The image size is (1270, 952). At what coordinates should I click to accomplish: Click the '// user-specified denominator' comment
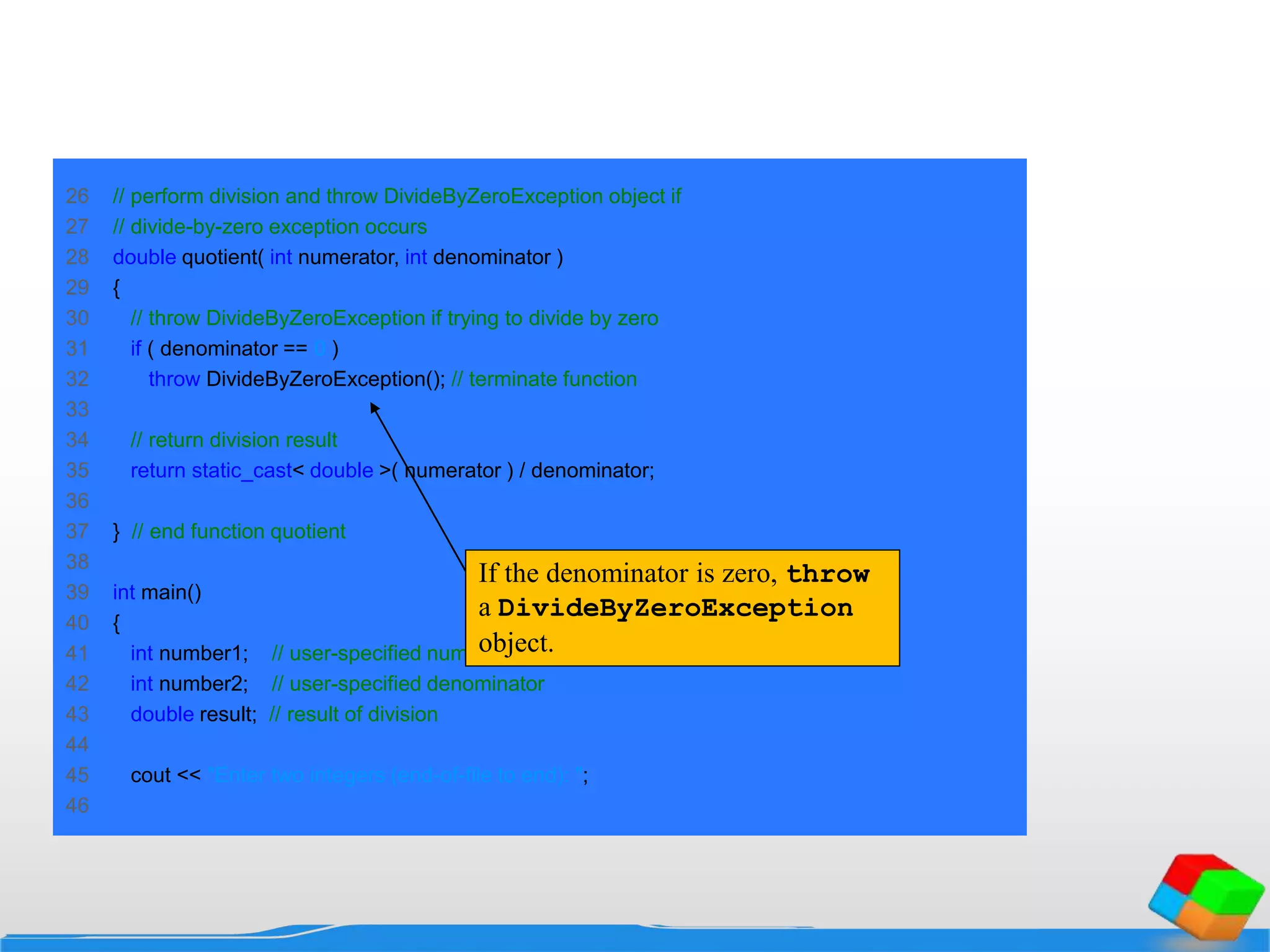click(x=408, y=684)
